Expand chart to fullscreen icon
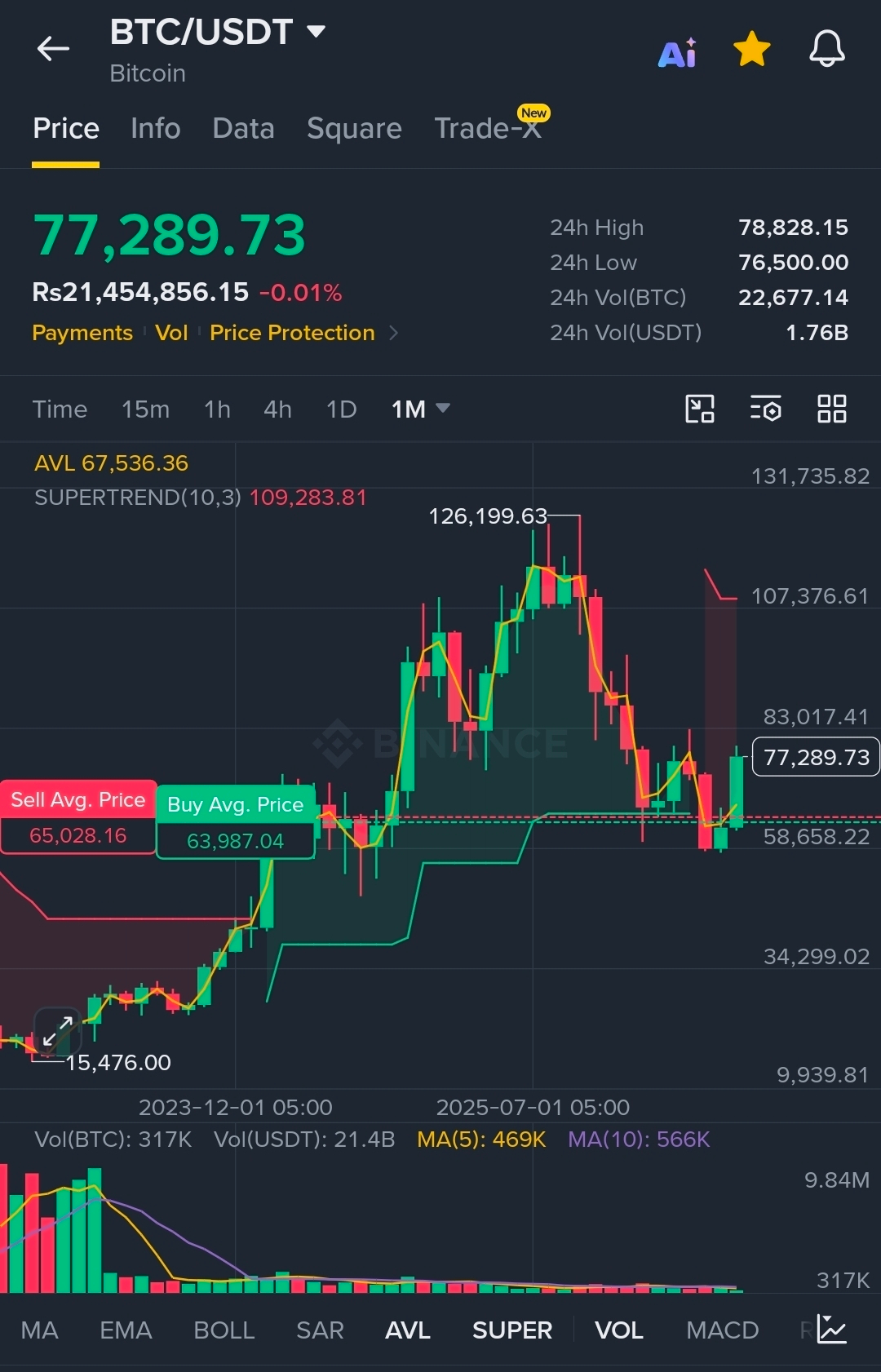The height and width of the screenshot is (1372, 881). coord(58,1031)
